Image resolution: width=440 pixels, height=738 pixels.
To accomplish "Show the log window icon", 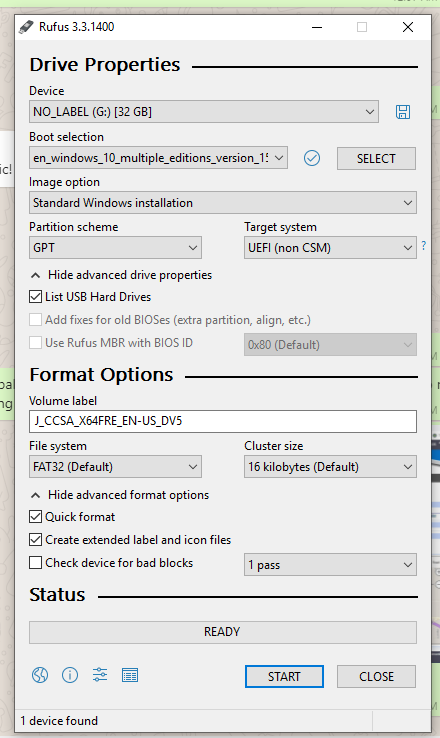I will [x=130, y=675].
